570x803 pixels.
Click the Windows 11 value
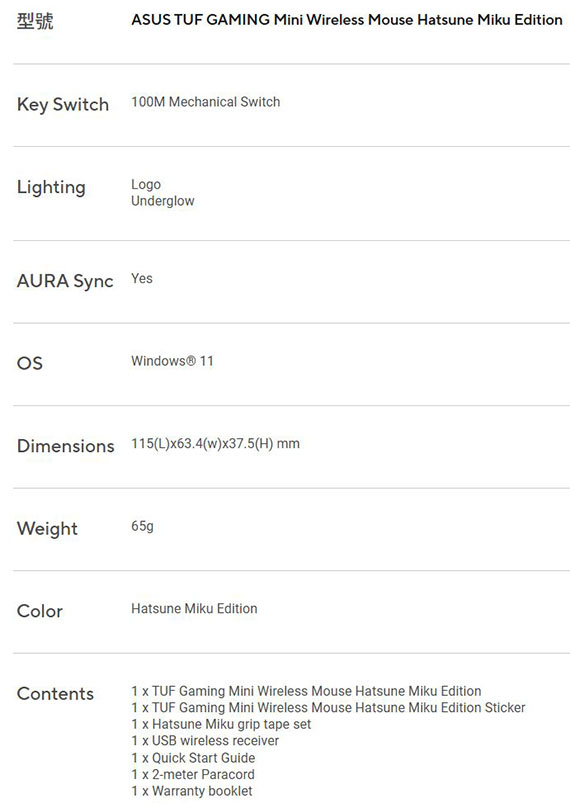click(172, 361)
